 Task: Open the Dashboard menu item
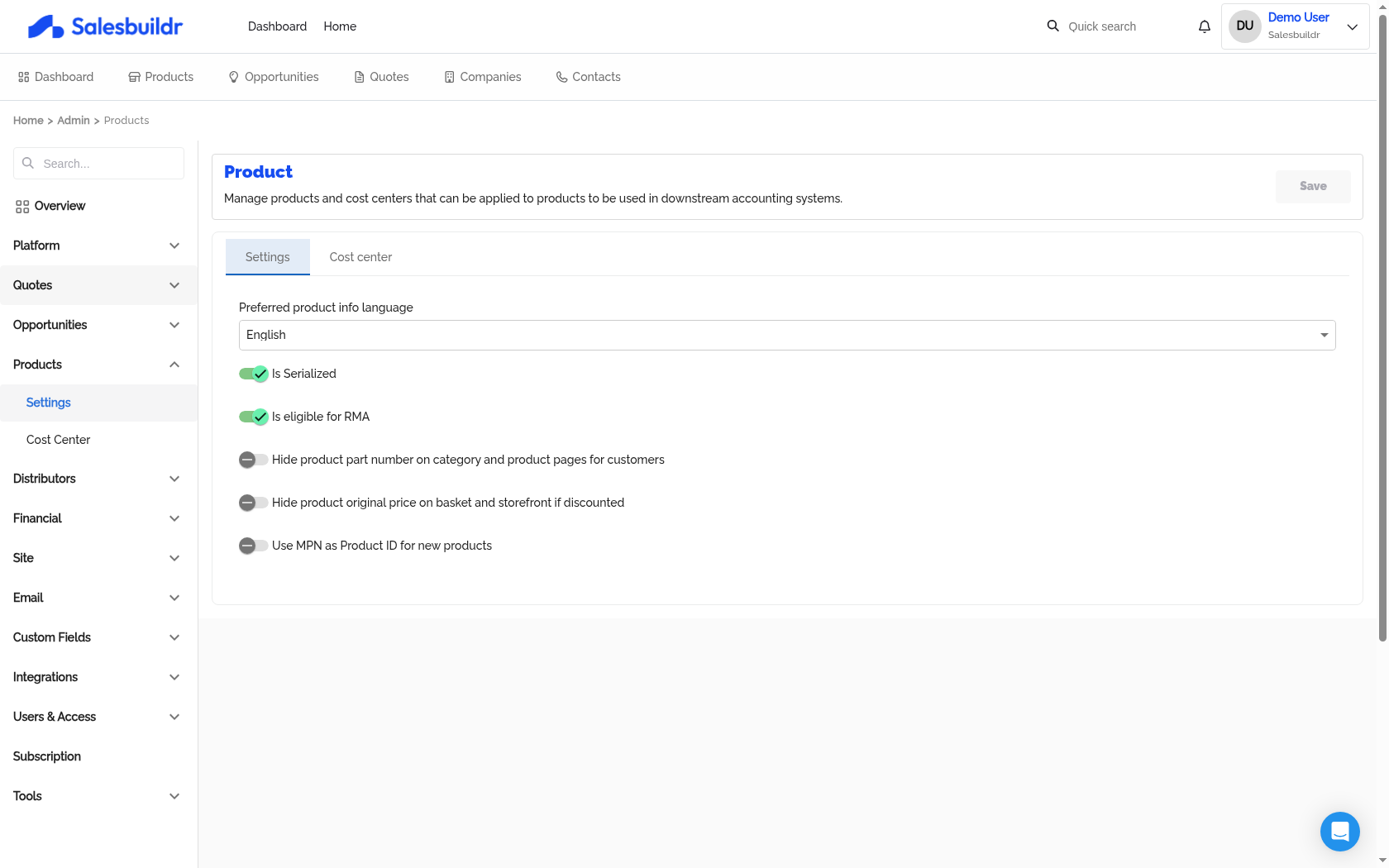pyautogui.click(x=277, y=26)
